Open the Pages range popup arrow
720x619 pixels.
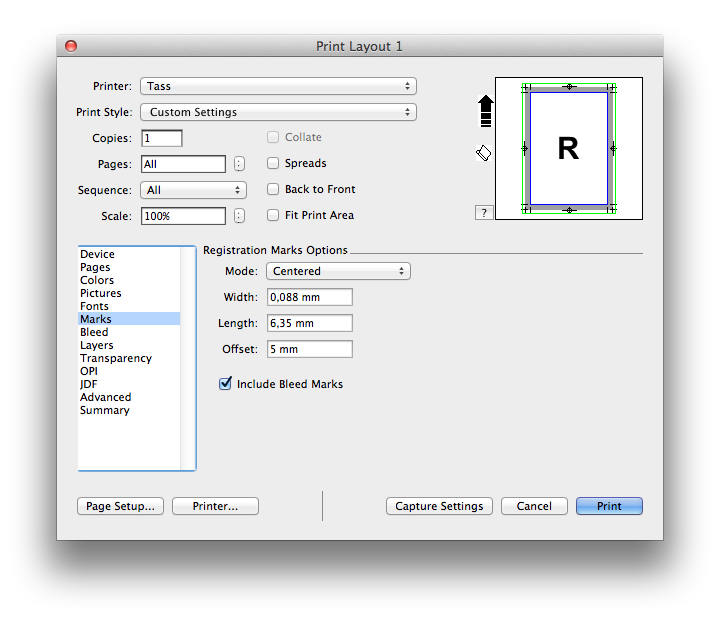[239, 164]
